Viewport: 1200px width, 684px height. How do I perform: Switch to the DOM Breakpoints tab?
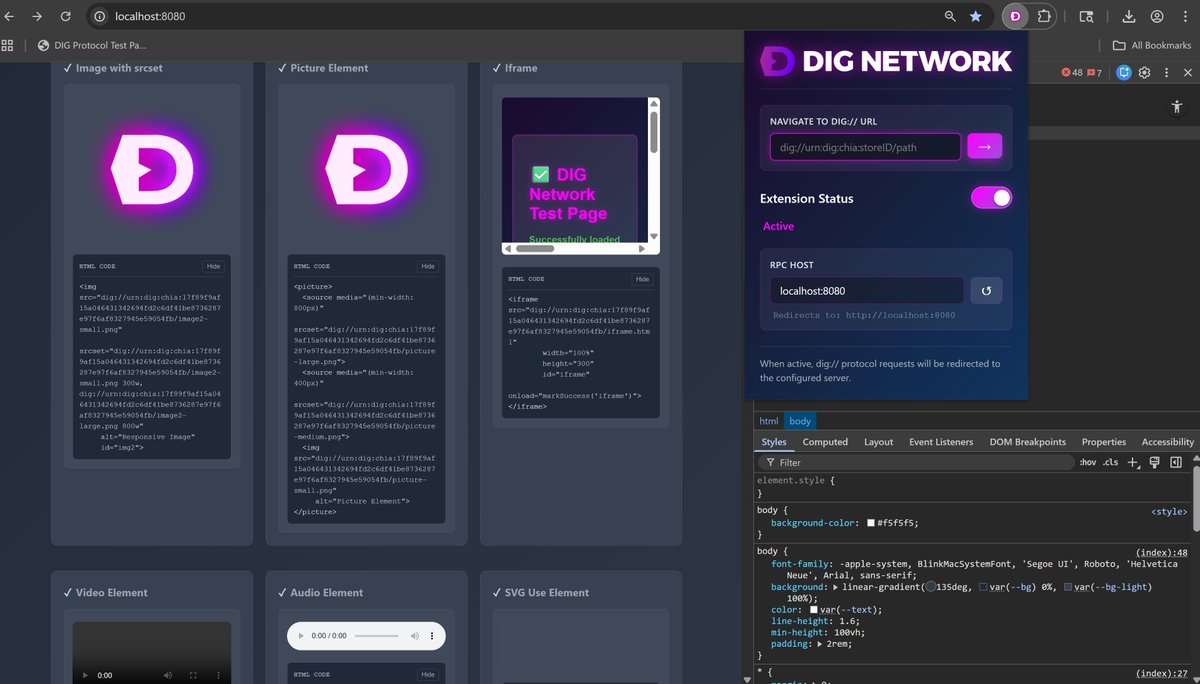click(x=1027, y=441)
